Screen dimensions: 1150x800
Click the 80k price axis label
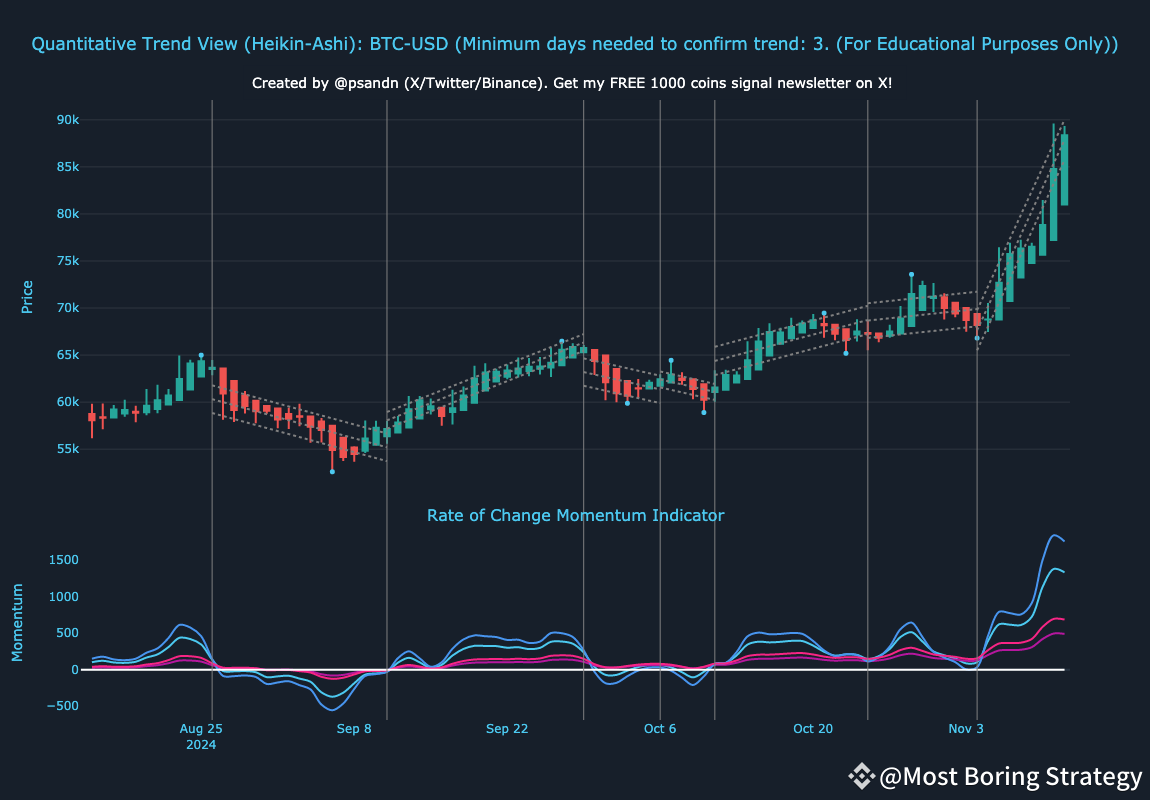click(x=67, y=214)
